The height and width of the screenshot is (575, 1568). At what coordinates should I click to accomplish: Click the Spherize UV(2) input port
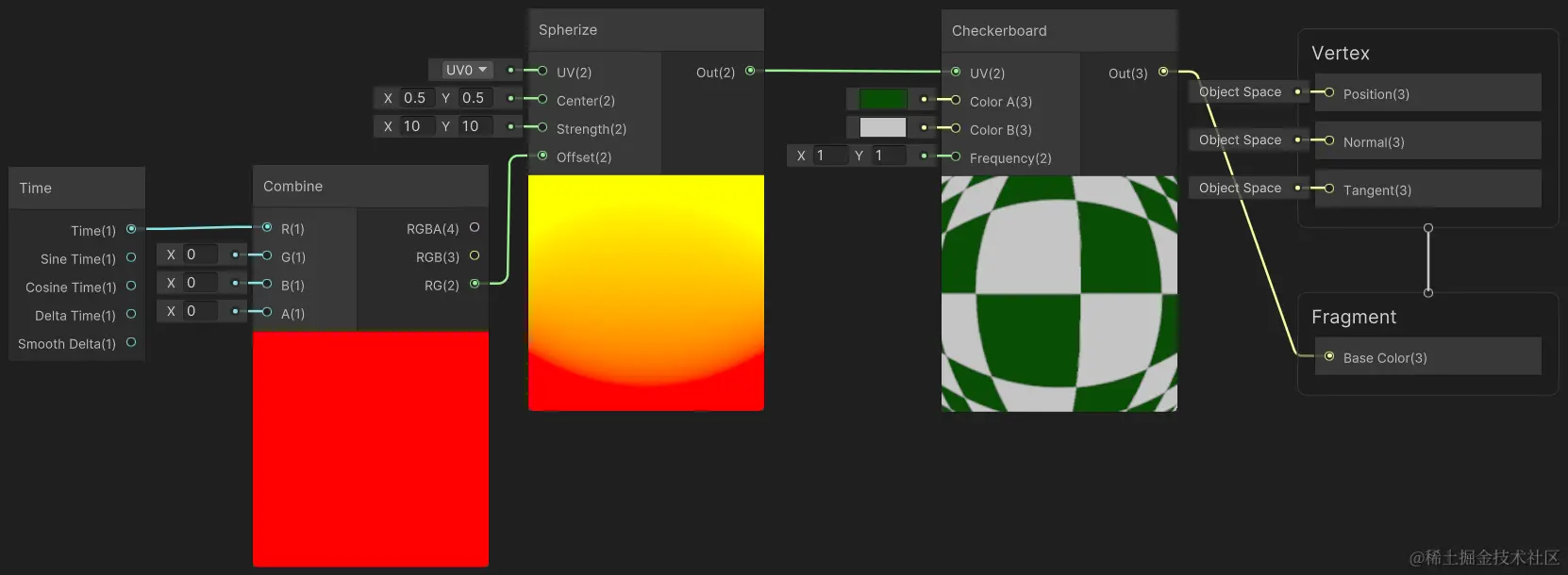(x=542, y=71)
